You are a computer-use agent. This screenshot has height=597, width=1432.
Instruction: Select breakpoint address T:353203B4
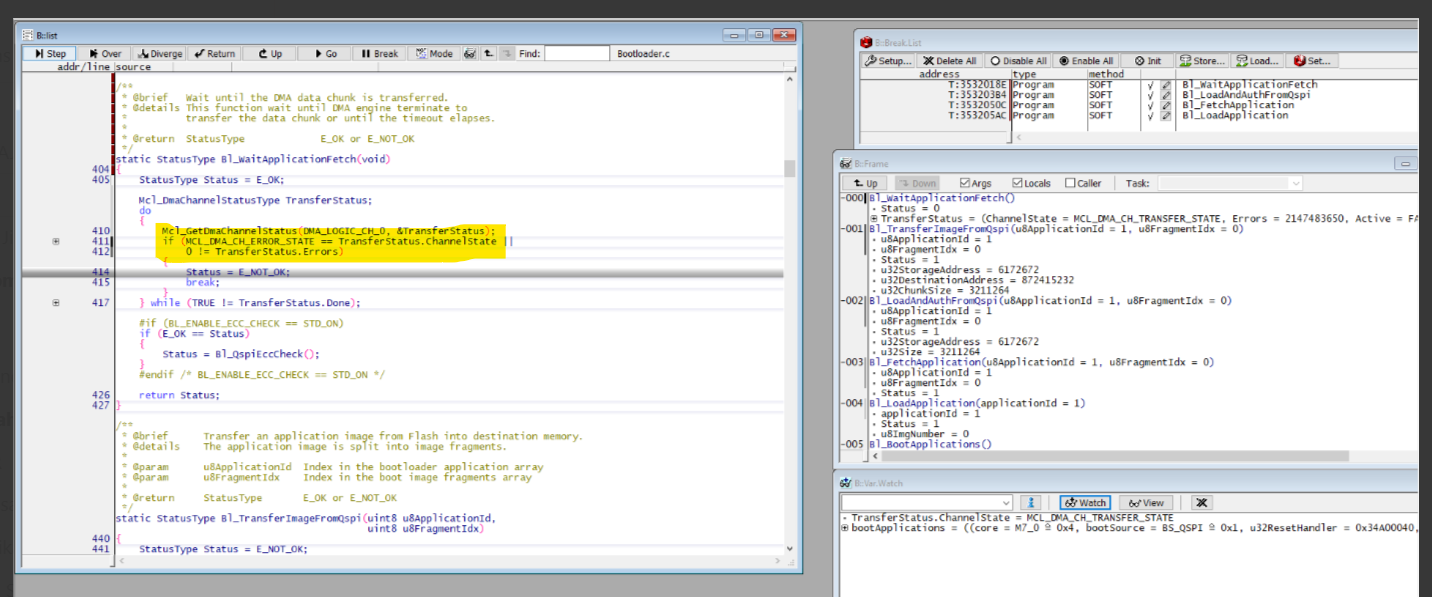tap(978, 95)
